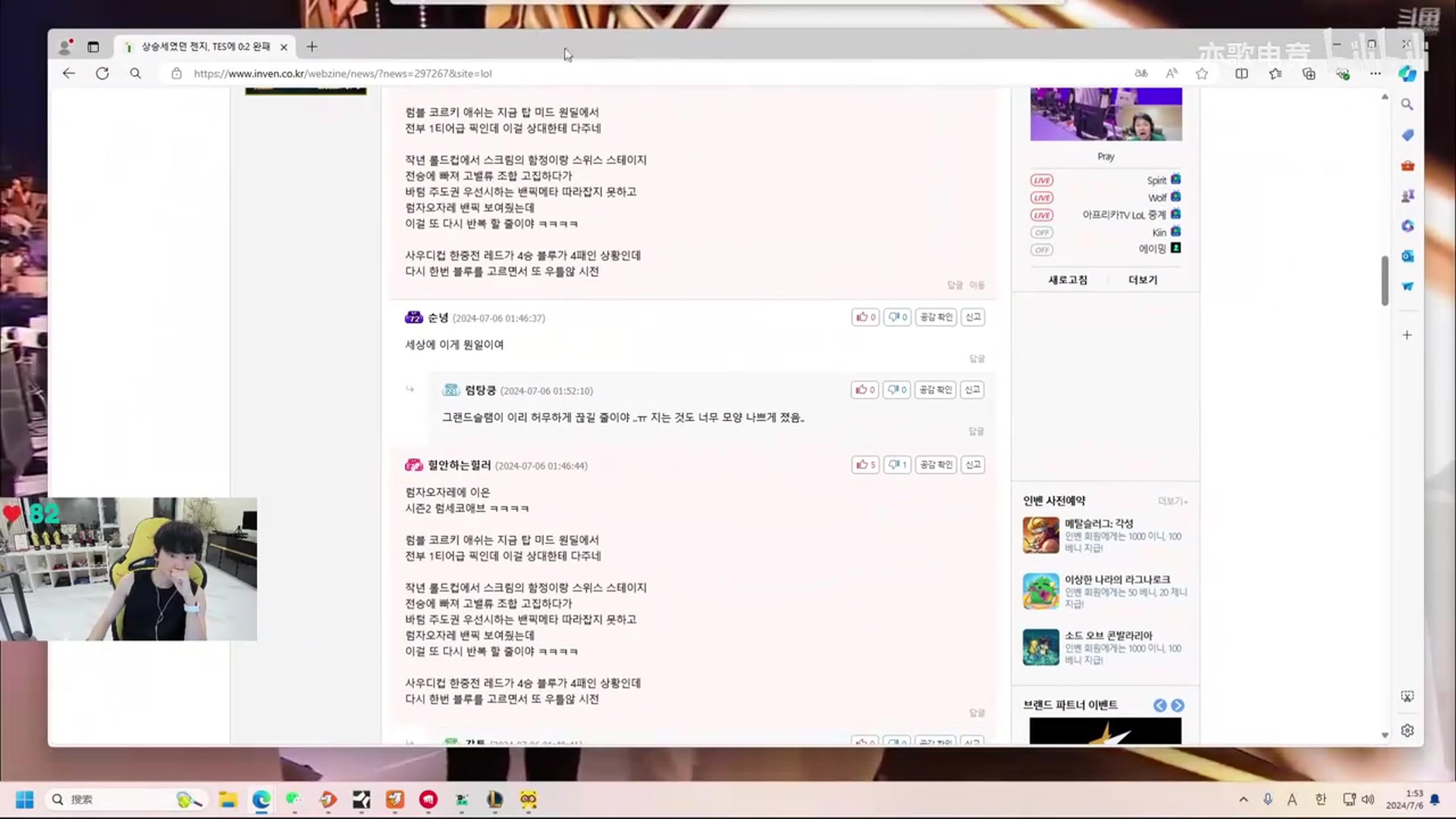Open a new browser tab

(x=312, y=46)
